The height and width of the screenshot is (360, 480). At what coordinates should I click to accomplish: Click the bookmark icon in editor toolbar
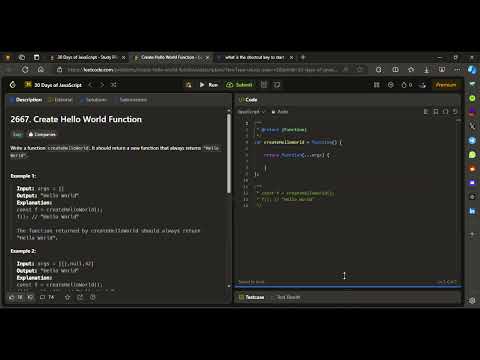coord(436,111)
